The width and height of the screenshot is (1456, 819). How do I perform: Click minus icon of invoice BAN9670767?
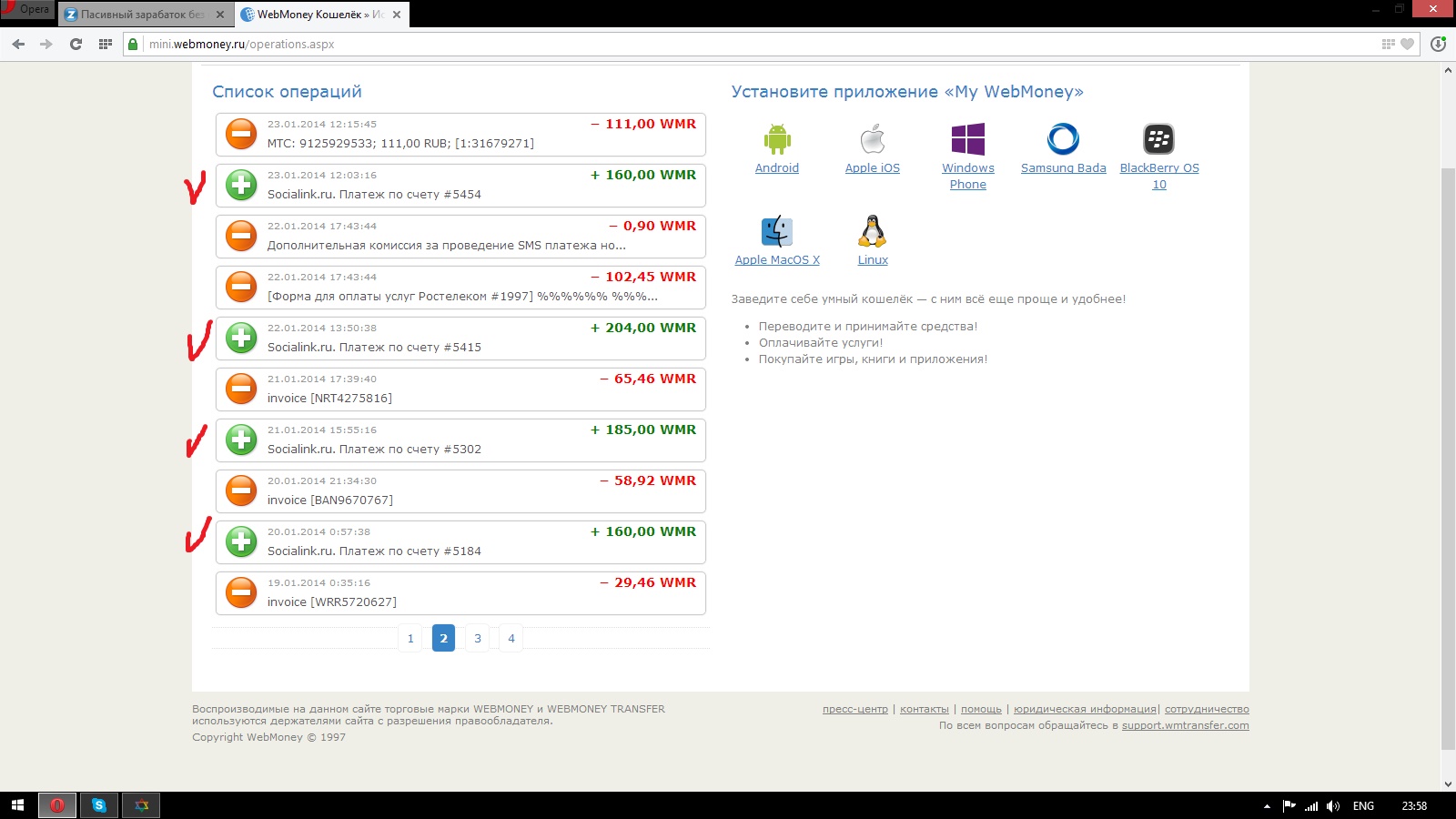point(241,490)
